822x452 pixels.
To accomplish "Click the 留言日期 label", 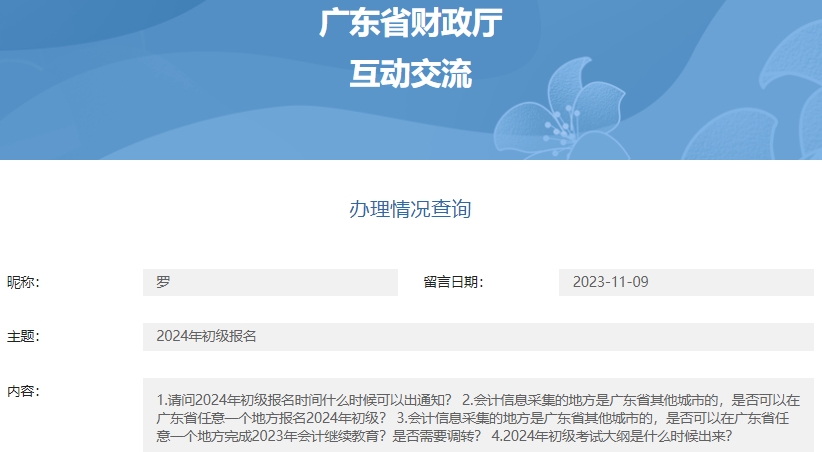I will tap(453, 282).
